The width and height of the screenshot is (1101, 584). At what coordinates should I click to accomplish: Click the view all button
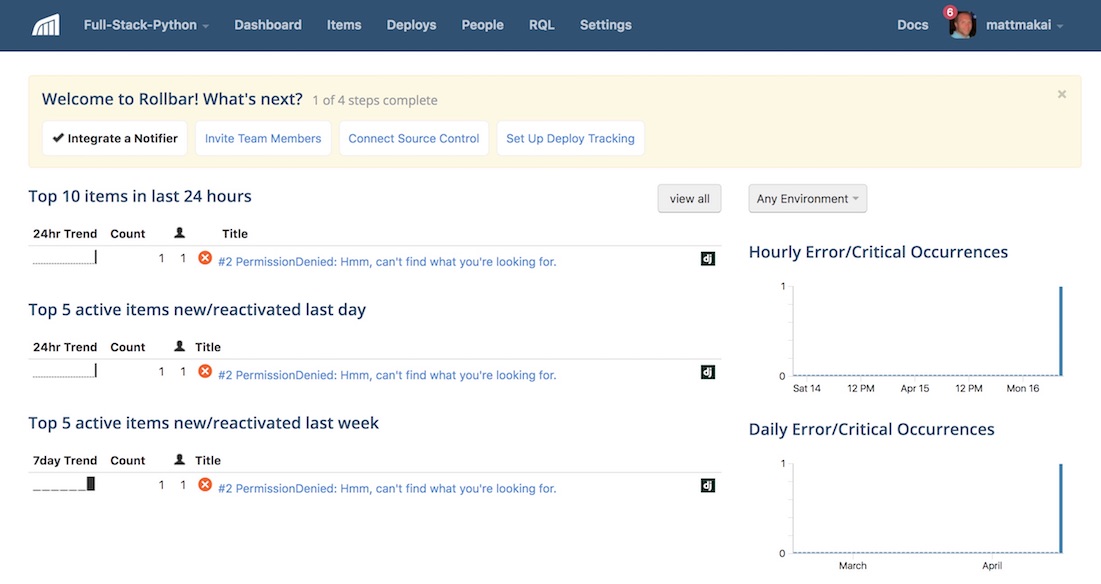pyautogui.click(x=689, y=199)
